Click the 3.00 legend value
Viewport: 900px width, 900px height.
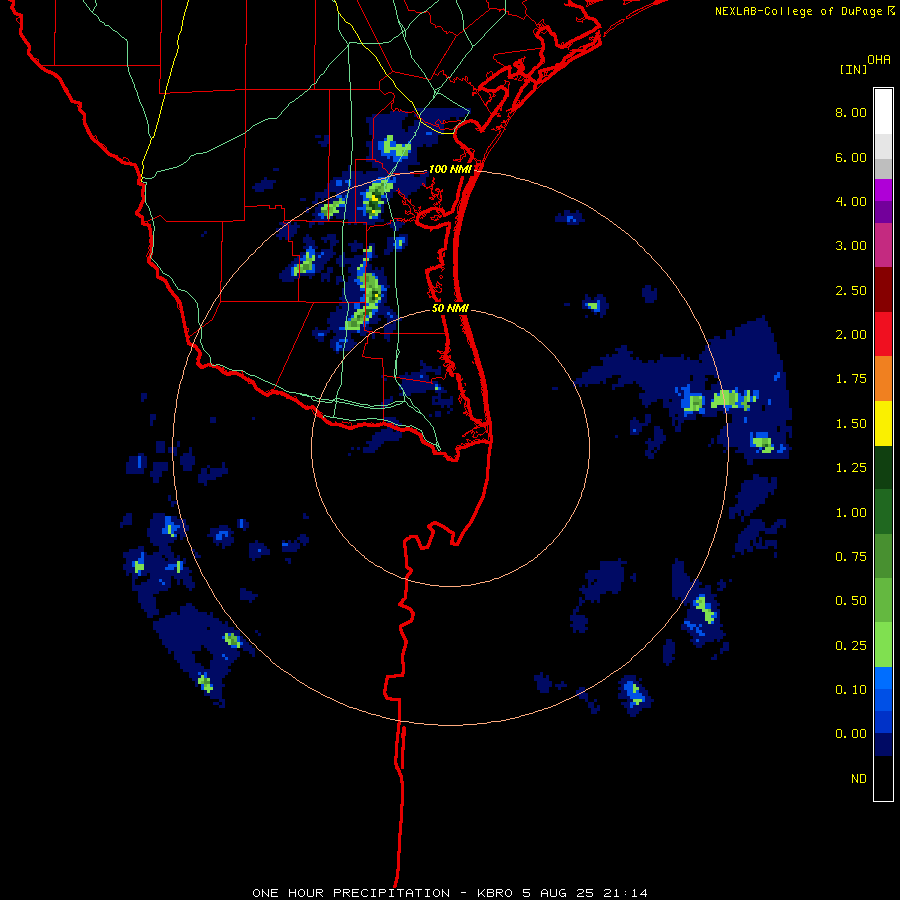(851, 246)
